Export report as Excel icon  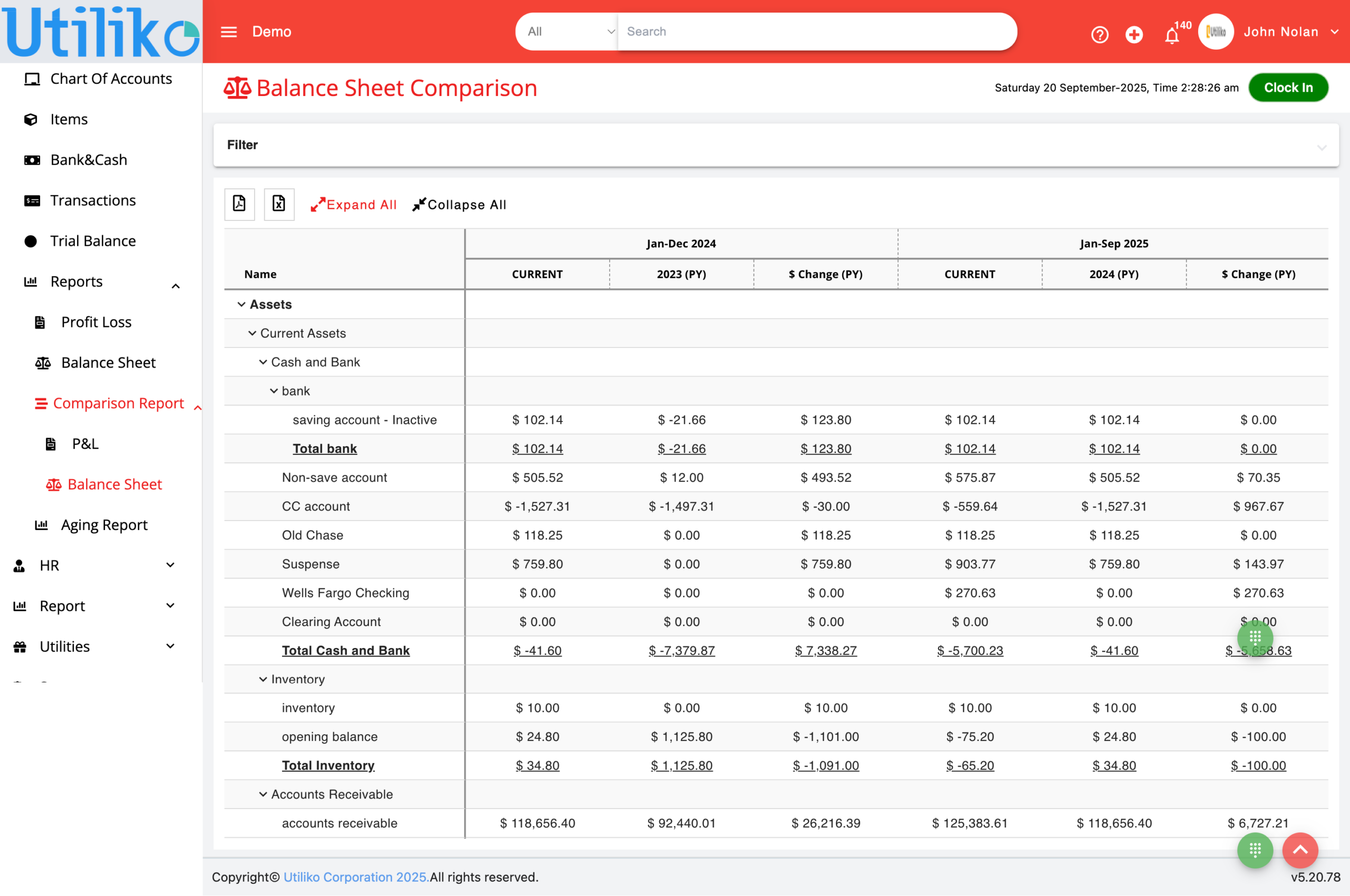tap(279, 204)
